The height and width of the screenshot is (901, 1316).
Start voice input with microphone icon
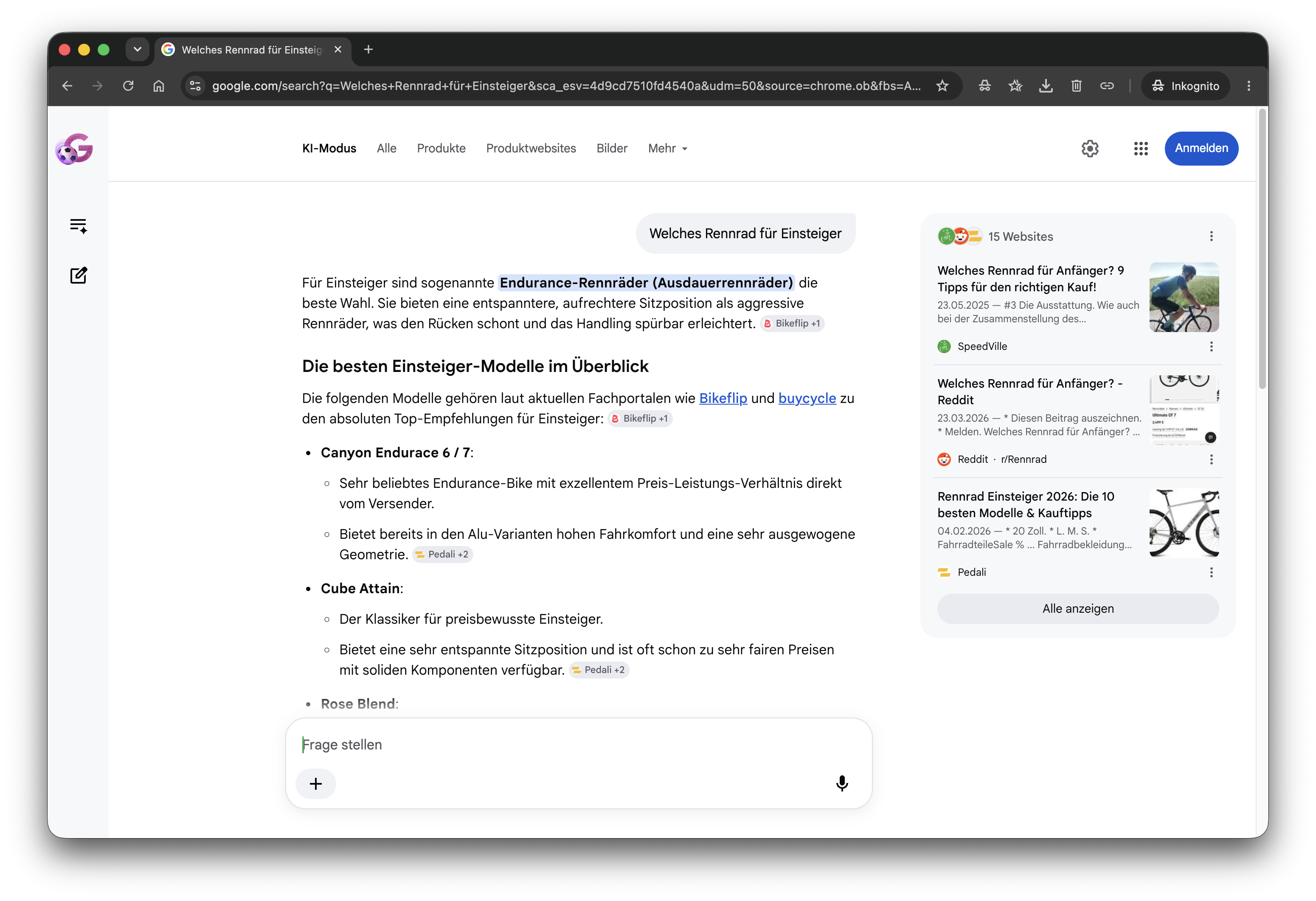click(841, 784)
